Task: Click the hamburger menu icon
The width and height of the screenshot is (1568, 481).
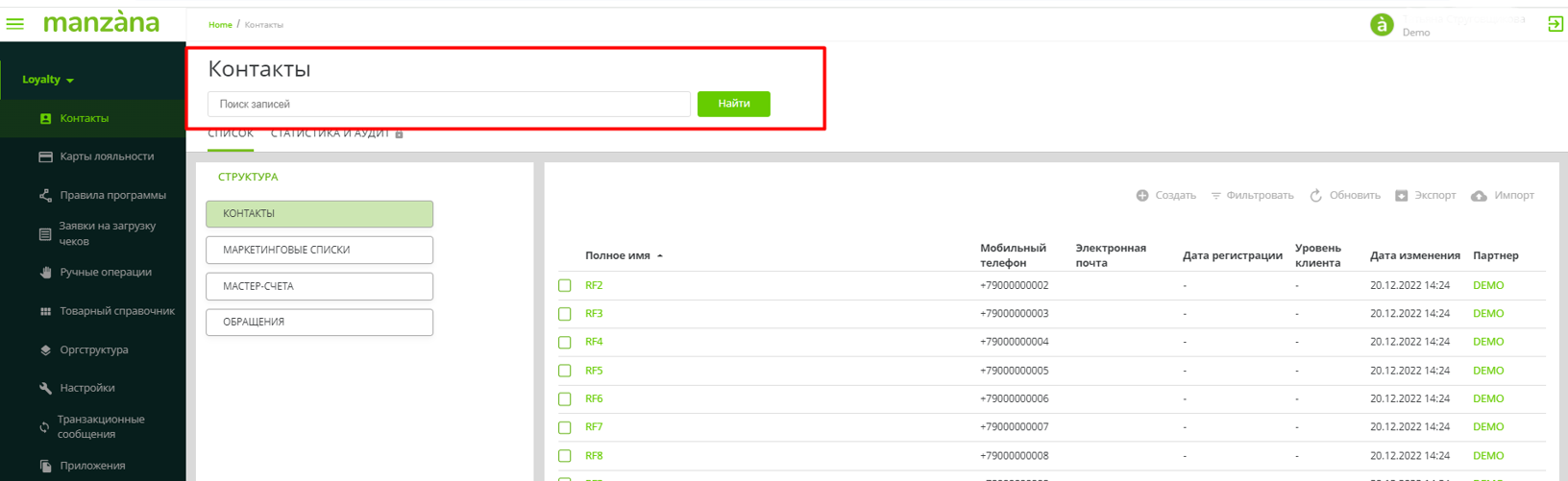Action: (x=15, y=23)
